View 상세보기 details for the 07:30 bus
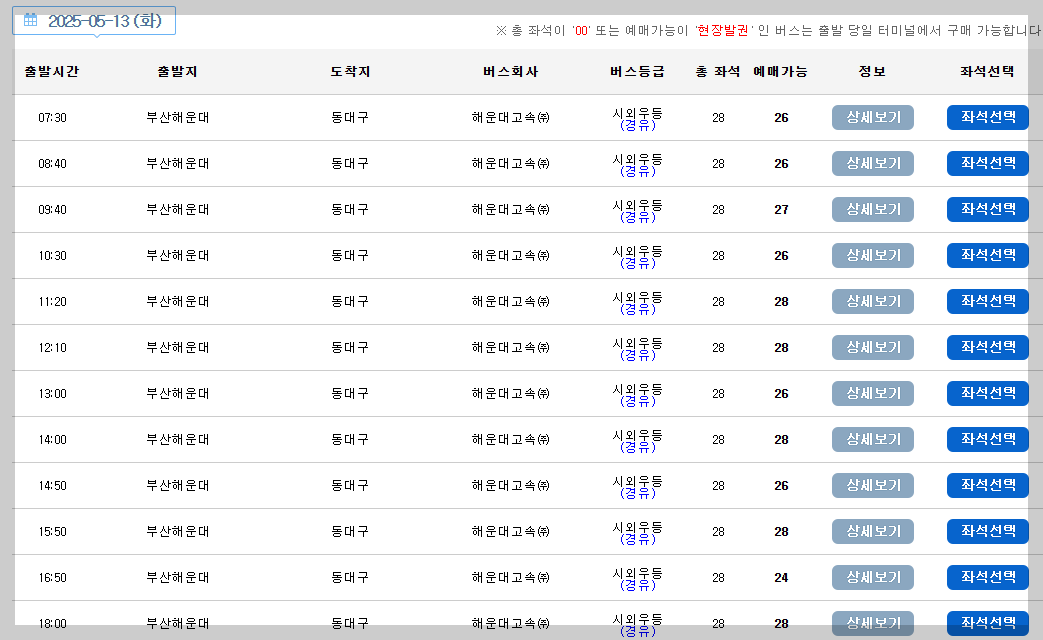This screenshot has width=1043, height=640. (872, 117)
